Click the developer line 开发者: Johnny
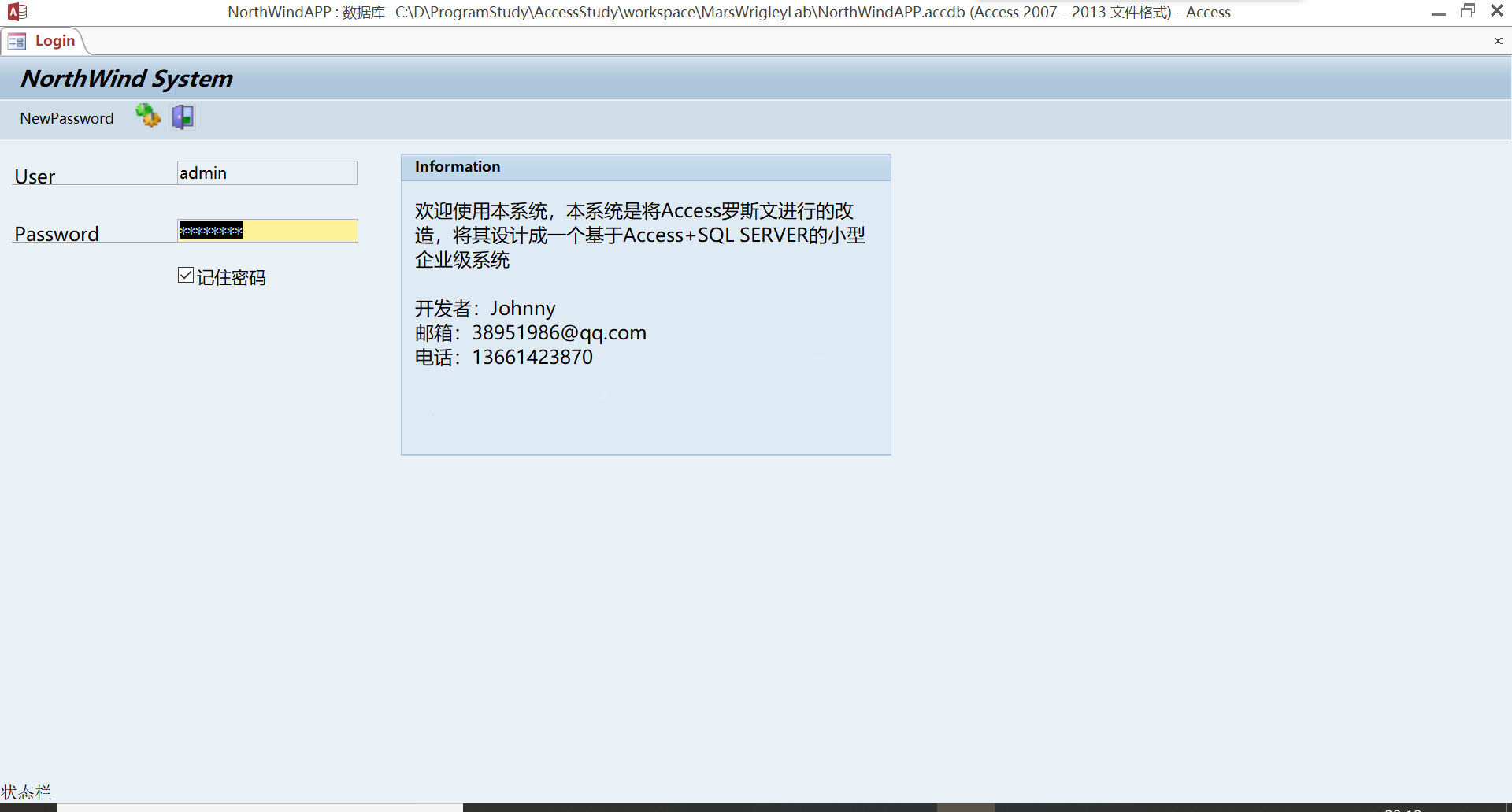1512x812 pixels. (x=485, y=308)
